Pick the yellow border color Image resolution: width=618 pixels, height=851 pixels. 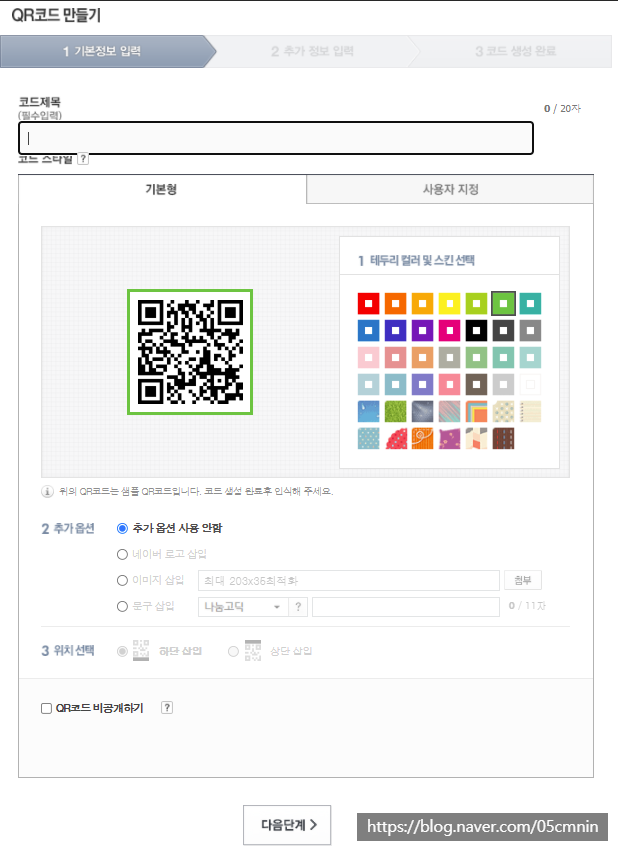[449, 303]
